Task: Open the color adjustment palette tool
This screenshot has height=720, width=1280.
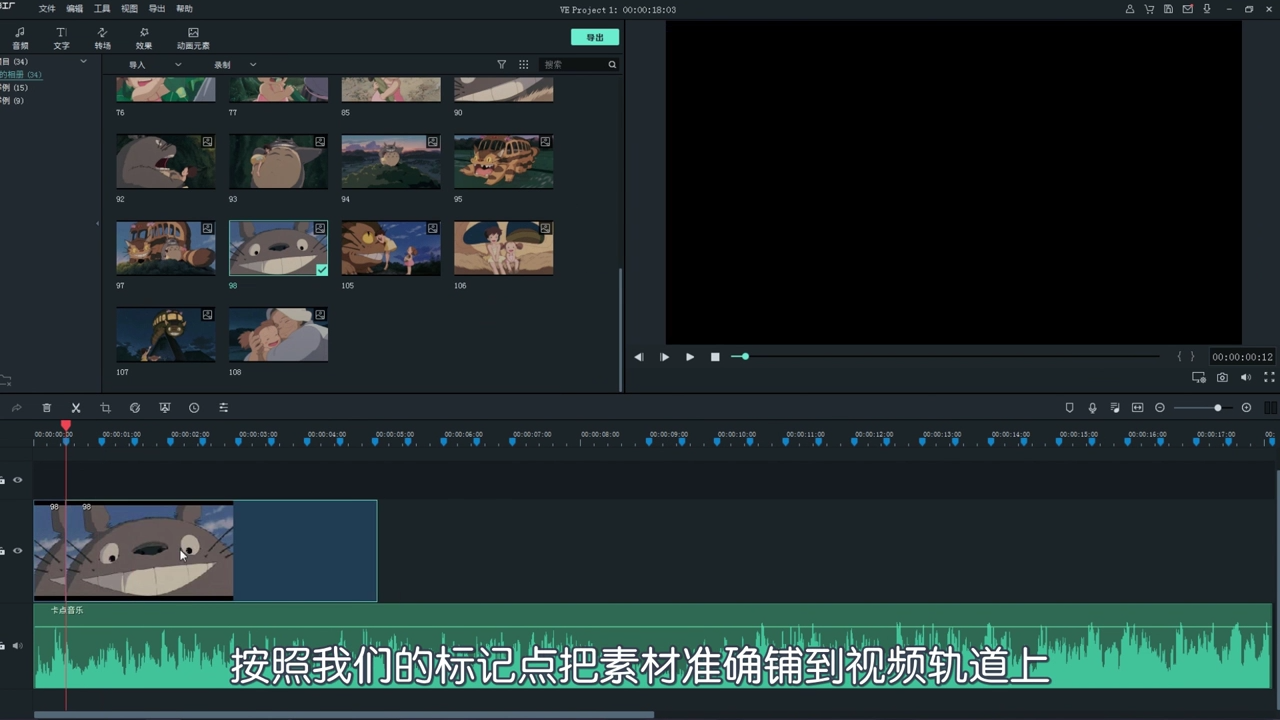Action: tap(134, 408)
